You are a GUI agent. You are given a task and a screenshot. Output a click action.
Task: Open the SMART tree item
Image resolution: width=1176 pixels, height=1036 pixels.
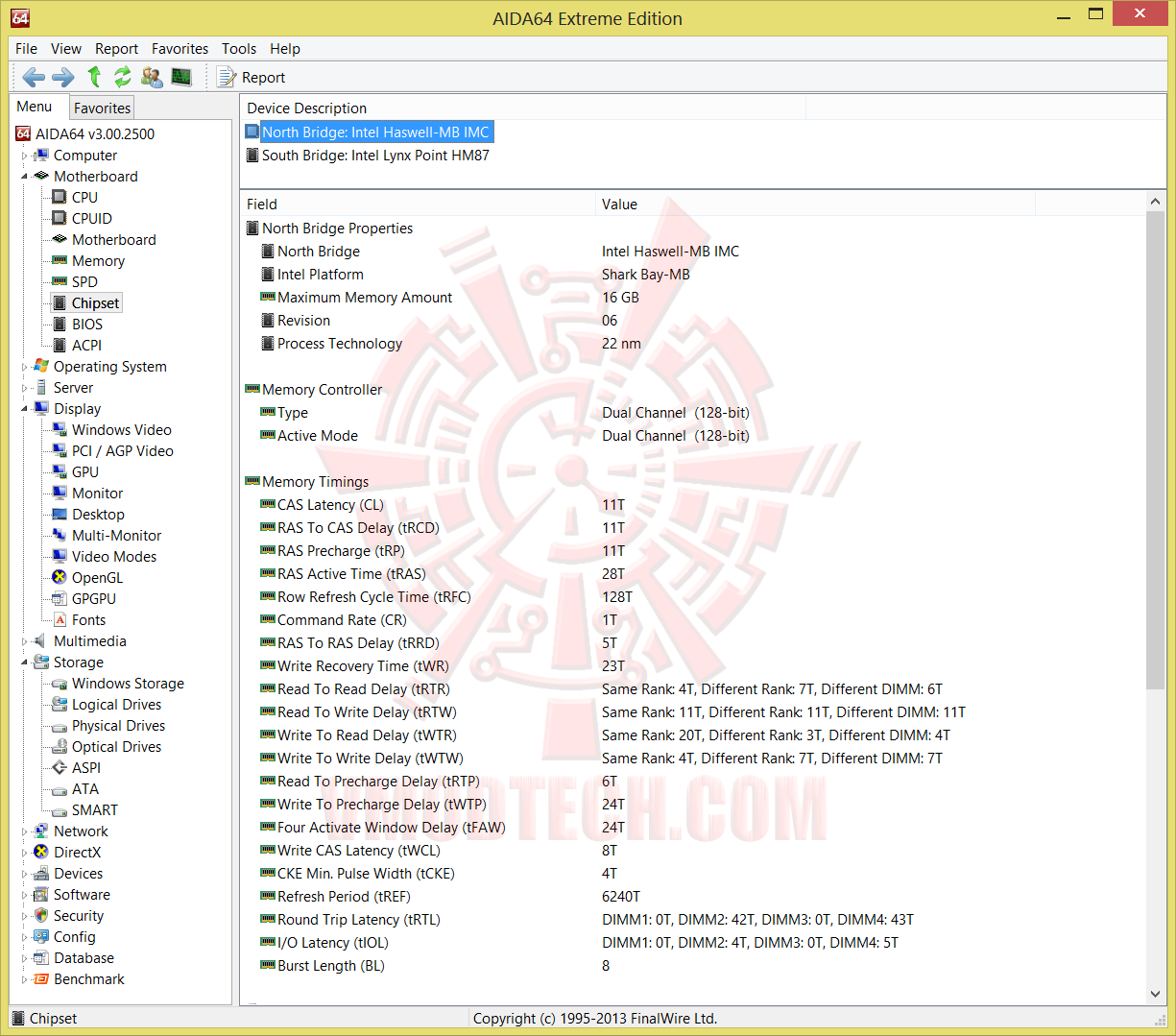pyautogui.click(x=95, y=810)
